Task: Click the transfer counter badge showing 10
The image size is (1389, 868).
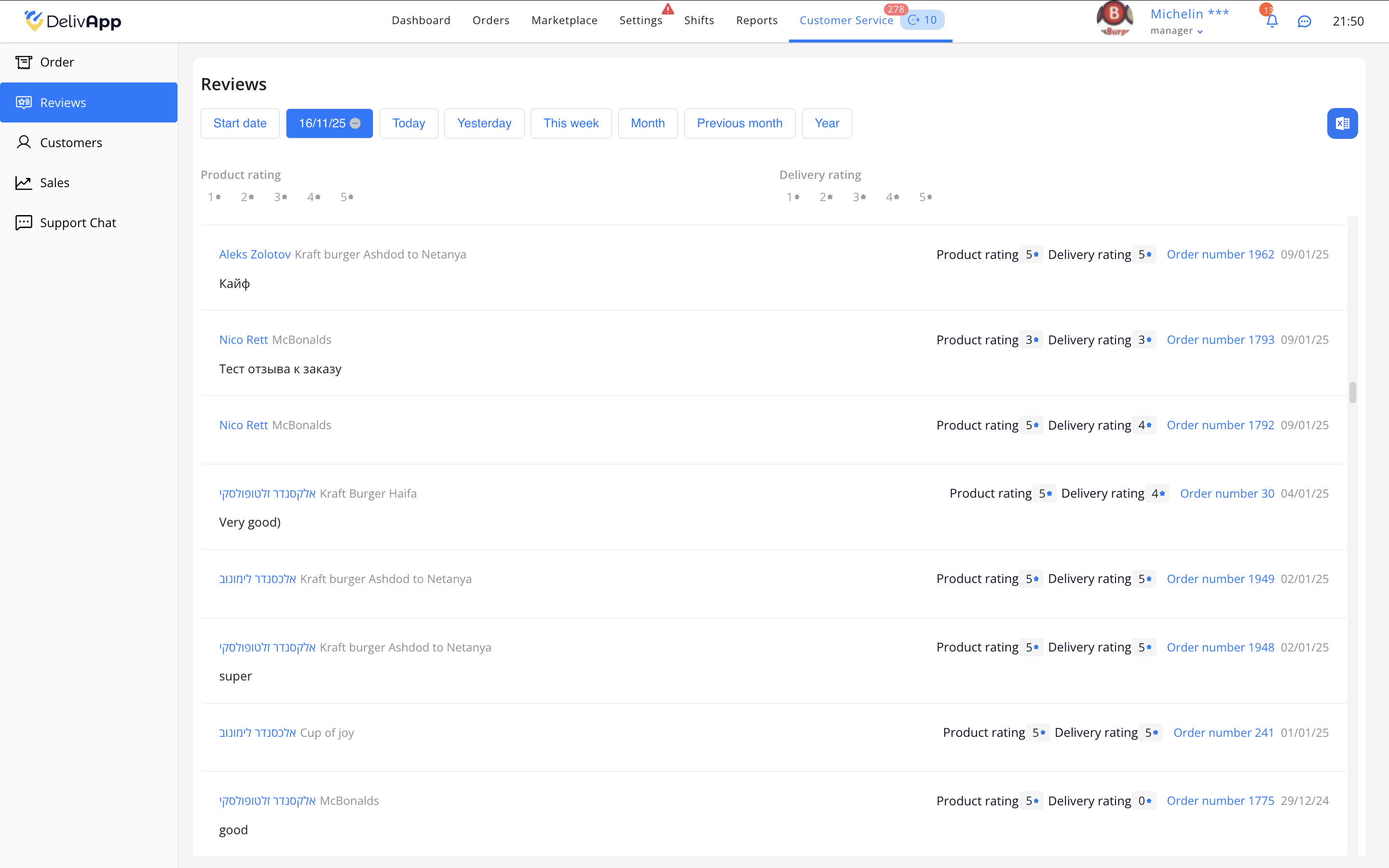Action: click(x=922, y=20)
